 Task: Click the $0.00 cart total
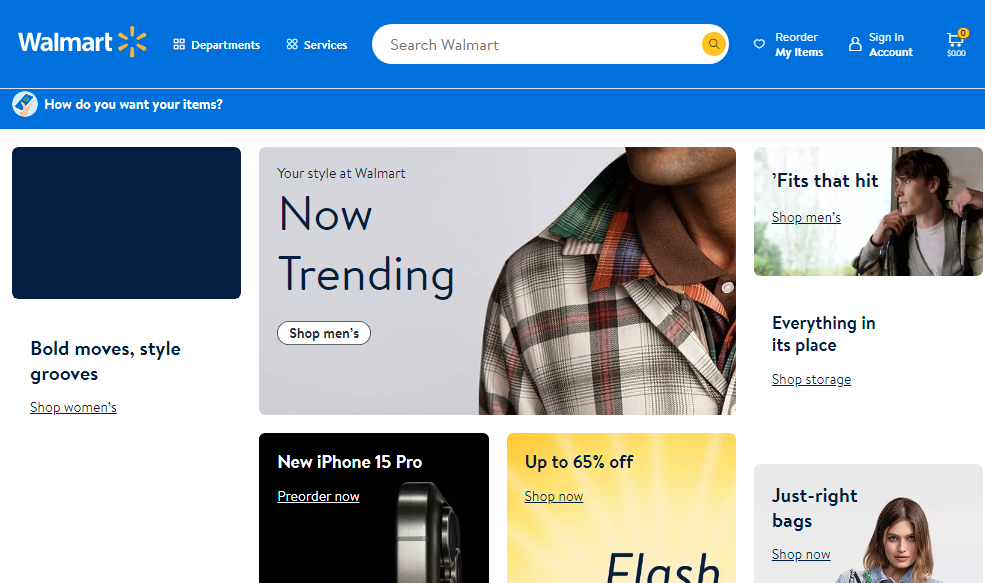point(956,53)
